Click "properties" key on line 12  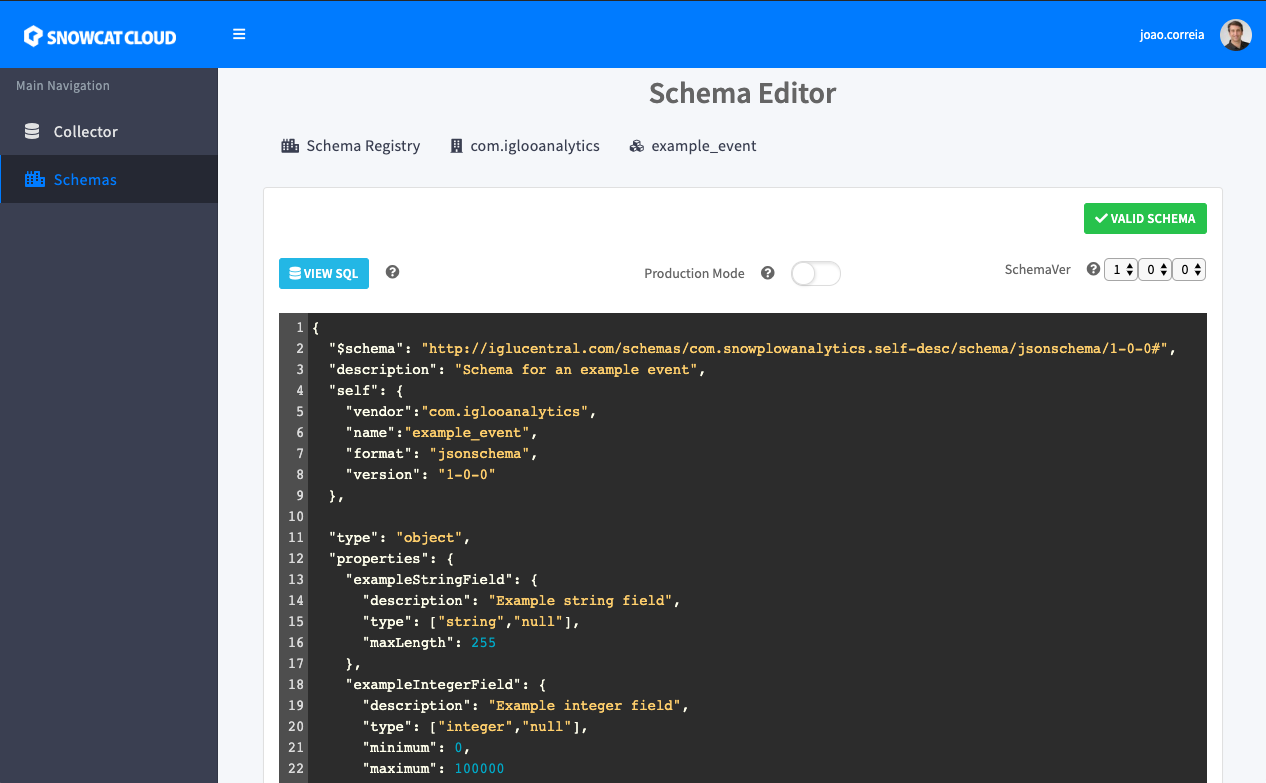click(x=379, y=558)
